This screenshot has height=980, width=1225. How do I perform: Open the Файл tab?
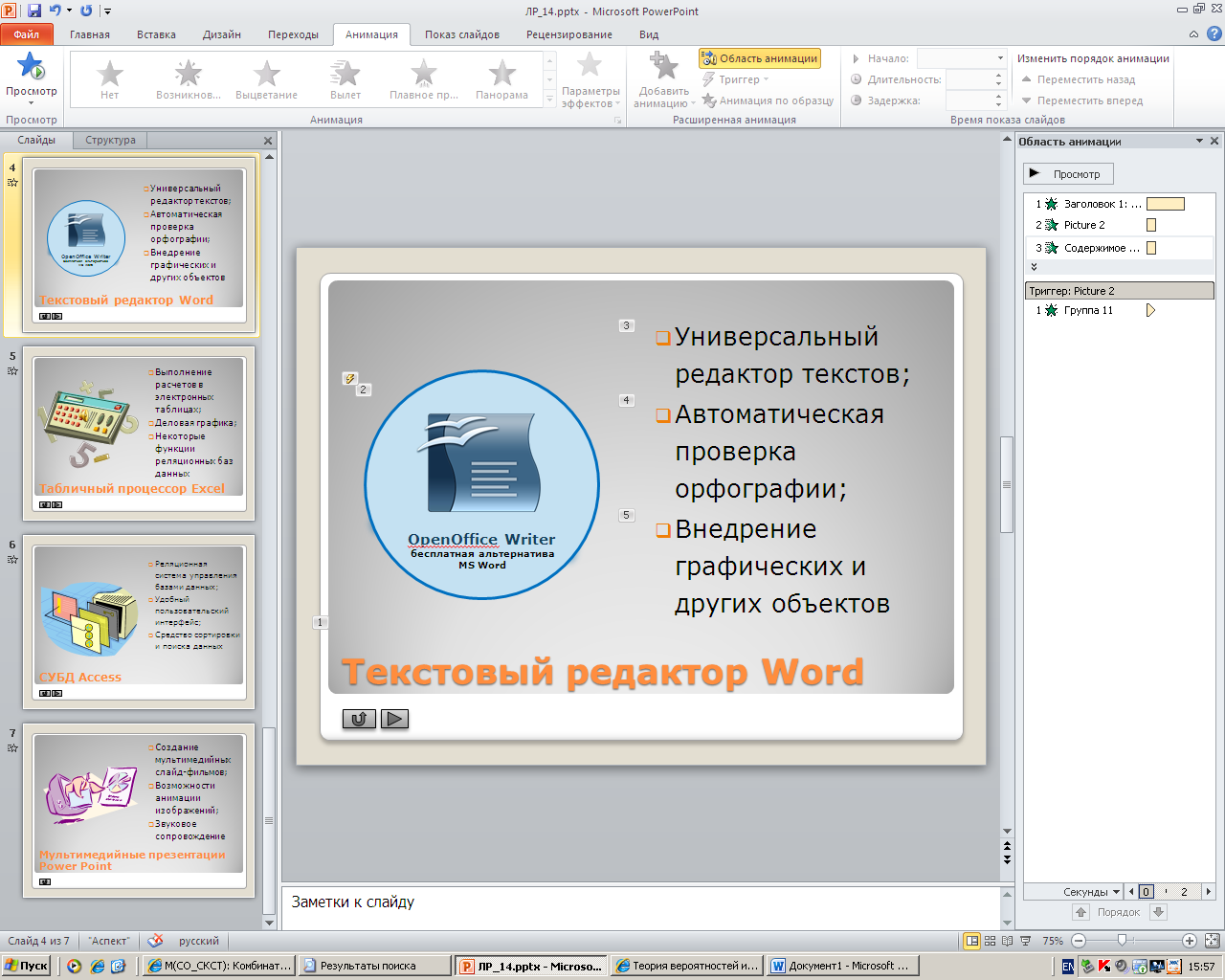click(27, 34)
